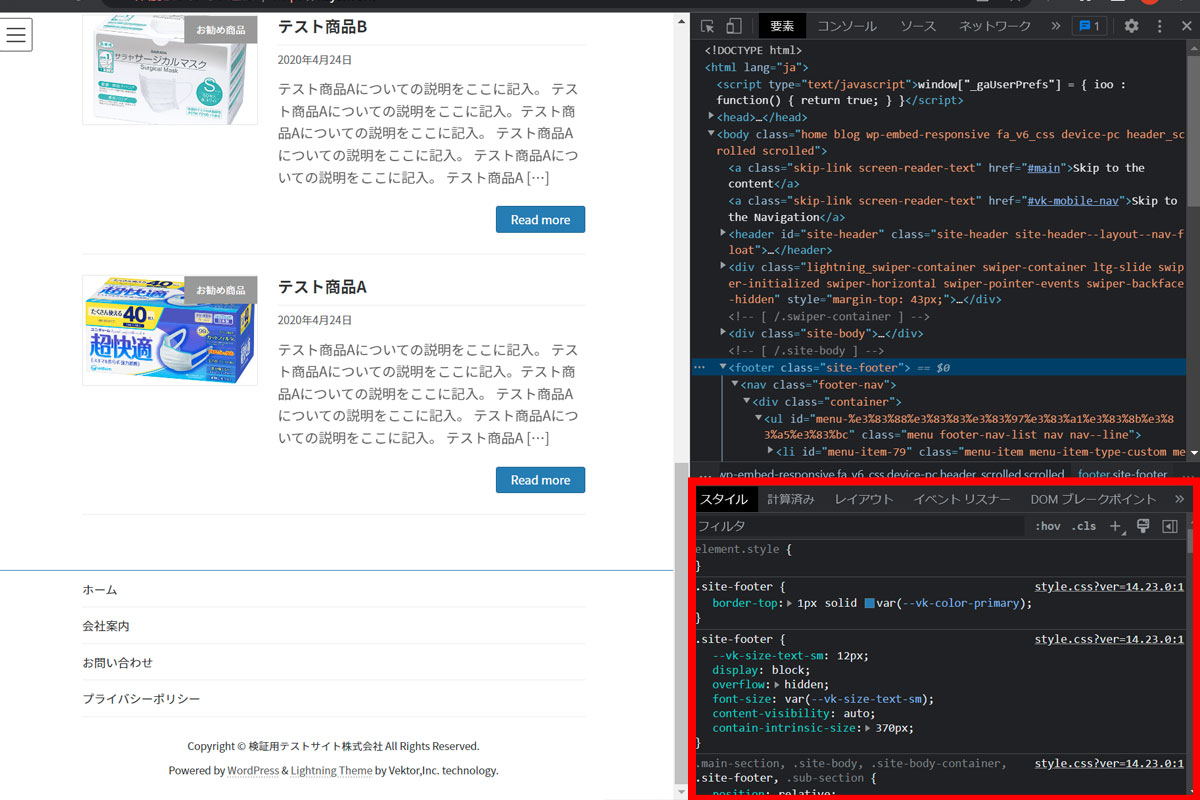1200x800 pixels.
Task: Add a new style rule with plus icon
Action: [x=1116, y=526]
